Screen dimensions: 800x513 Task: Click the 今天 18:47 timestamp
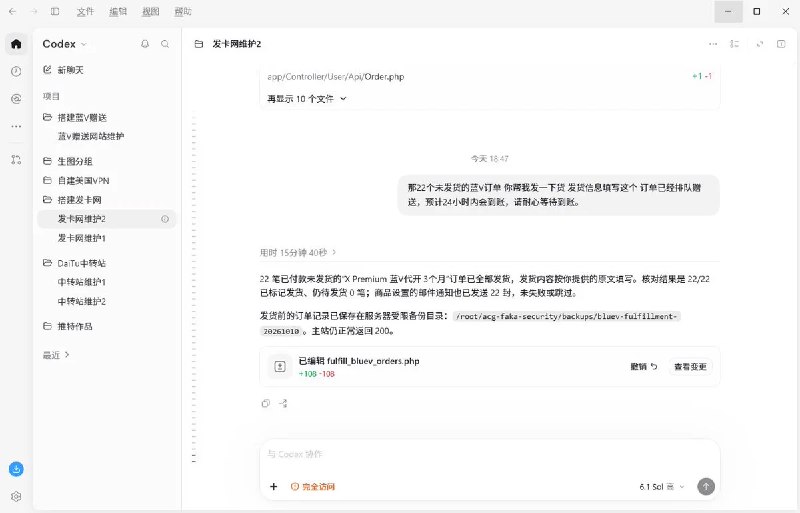point(489,159)
